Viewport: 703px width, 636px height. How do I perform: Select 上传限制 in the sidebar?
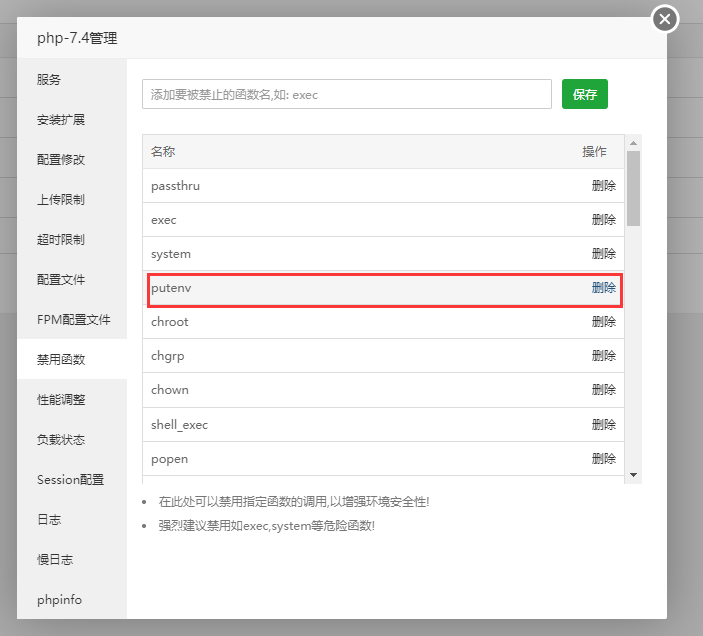pos(61,200)
